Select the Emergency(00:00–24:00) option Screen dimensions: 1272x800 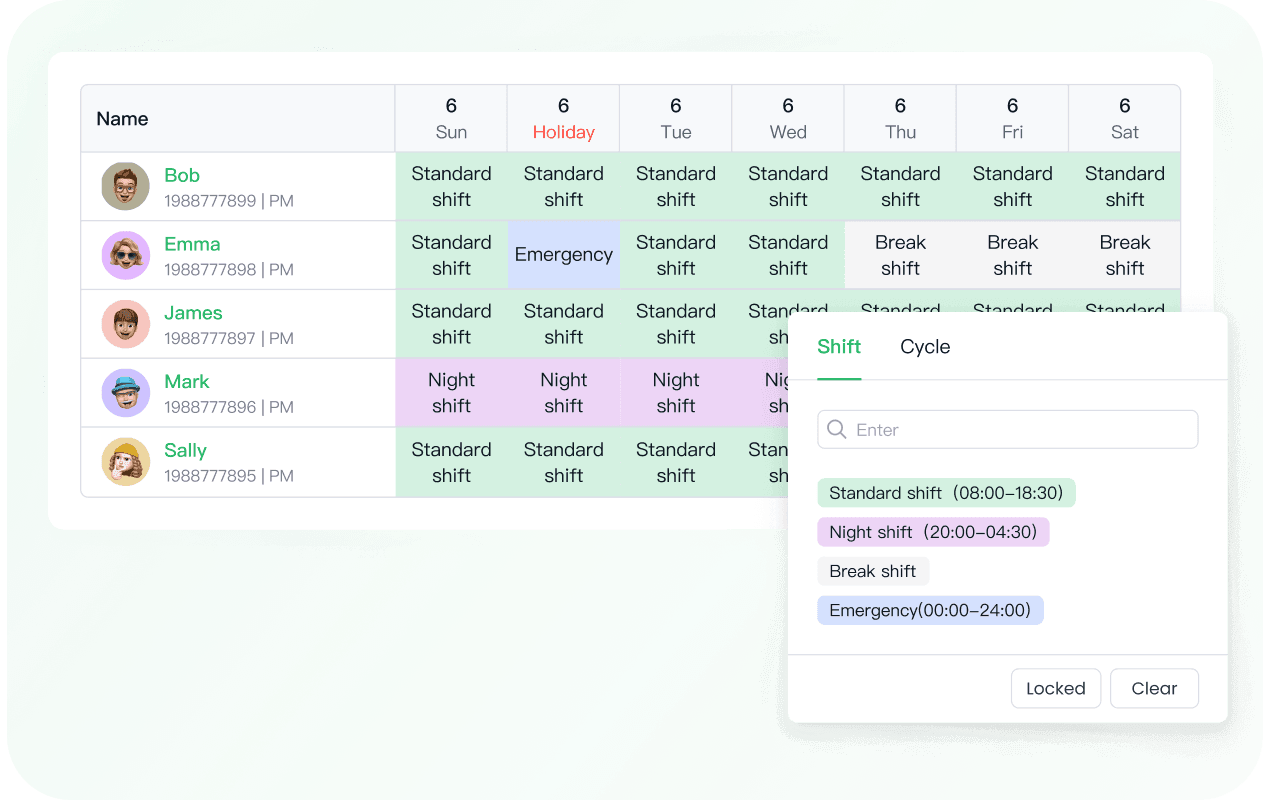(x=930, y=610)
